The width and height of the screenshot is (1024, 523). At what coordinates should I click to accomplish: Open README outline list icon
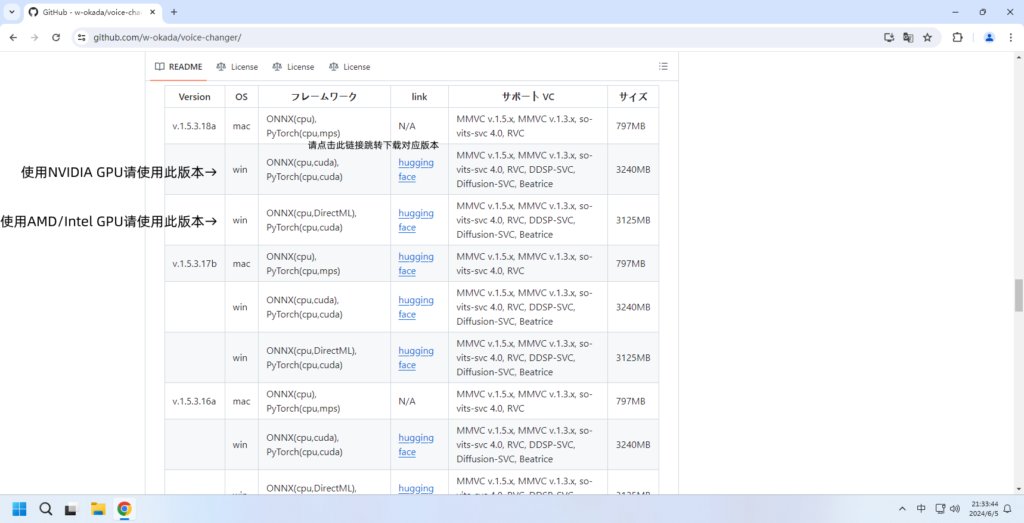[x=664, y=67]
